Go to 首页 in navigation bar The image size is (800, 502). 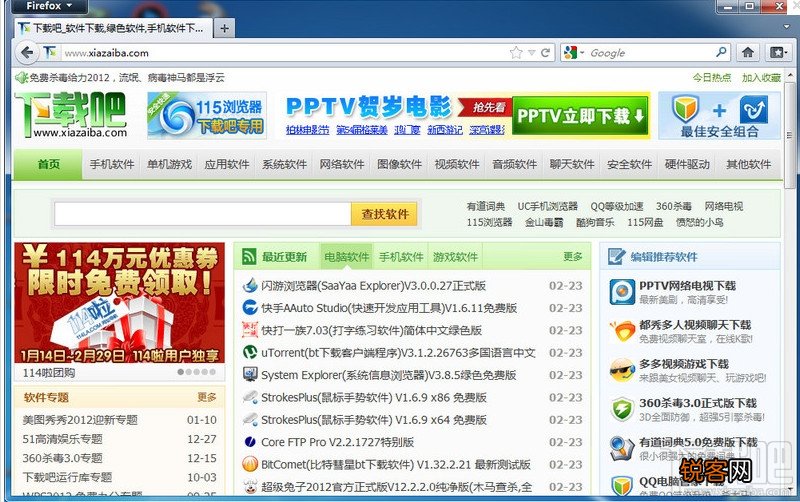48,164
